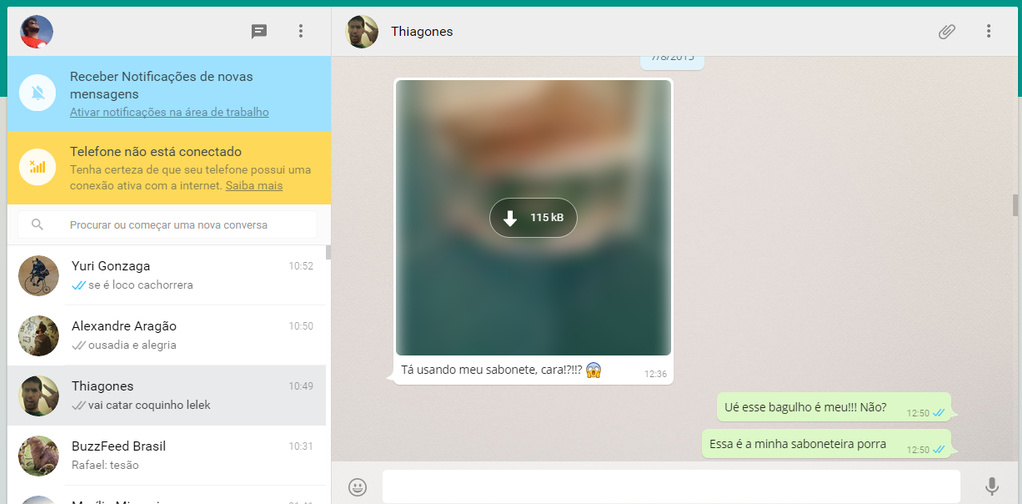1022x504 pixels.
Task: Click the preview "se é loco cachorrera"
Action: coord(141,285)
